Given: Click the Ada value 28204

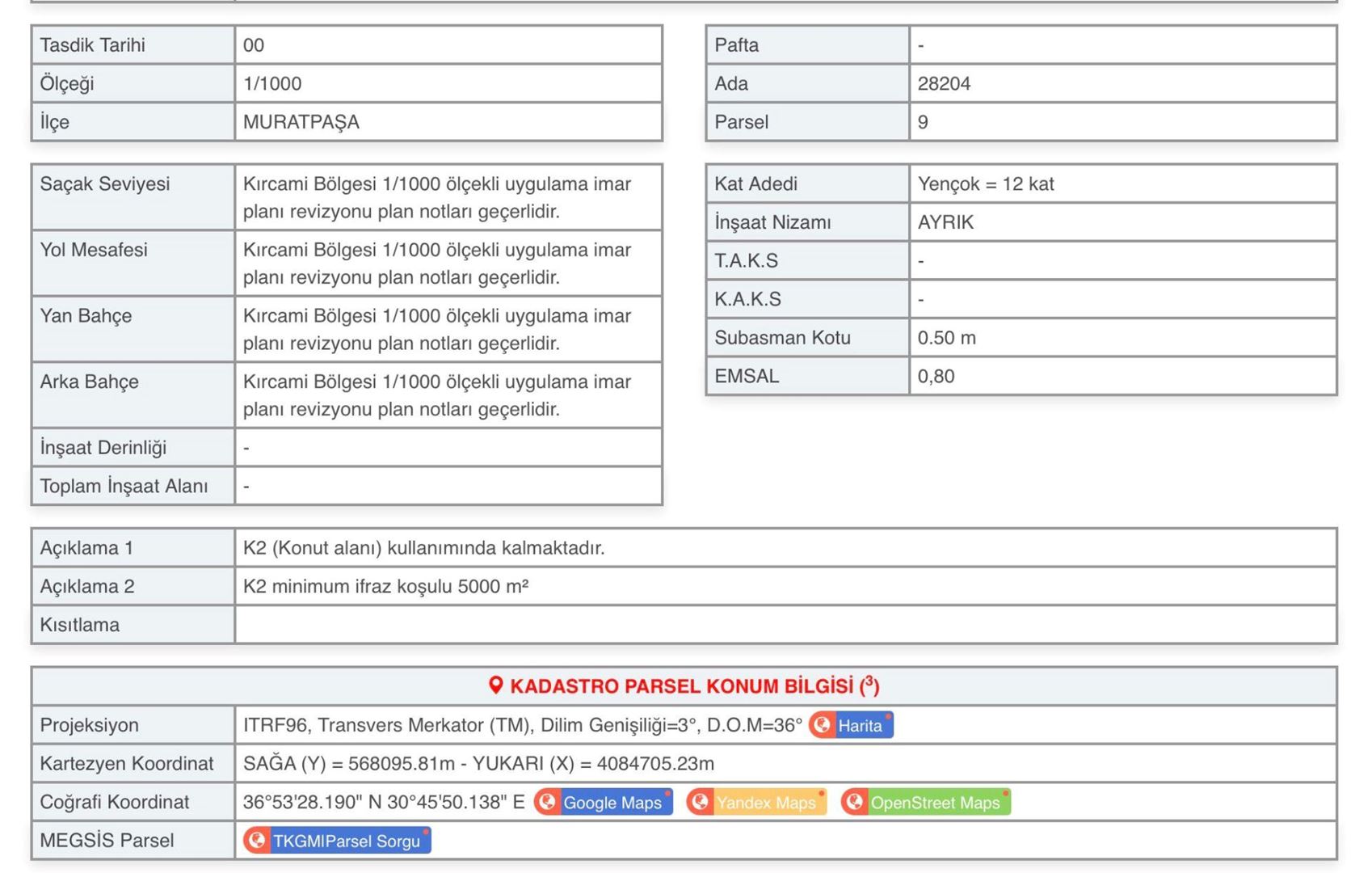Looking at the screenshot, I should click(944, 84).
